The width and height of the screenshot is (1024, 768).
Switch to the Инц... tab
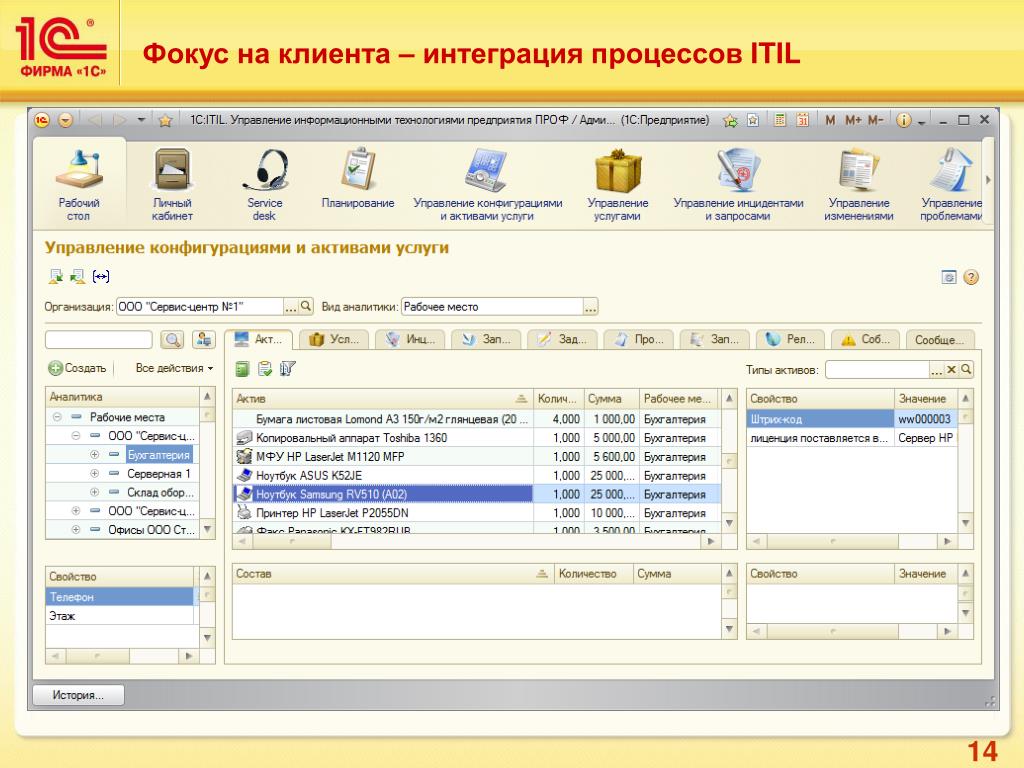[411, 340]
